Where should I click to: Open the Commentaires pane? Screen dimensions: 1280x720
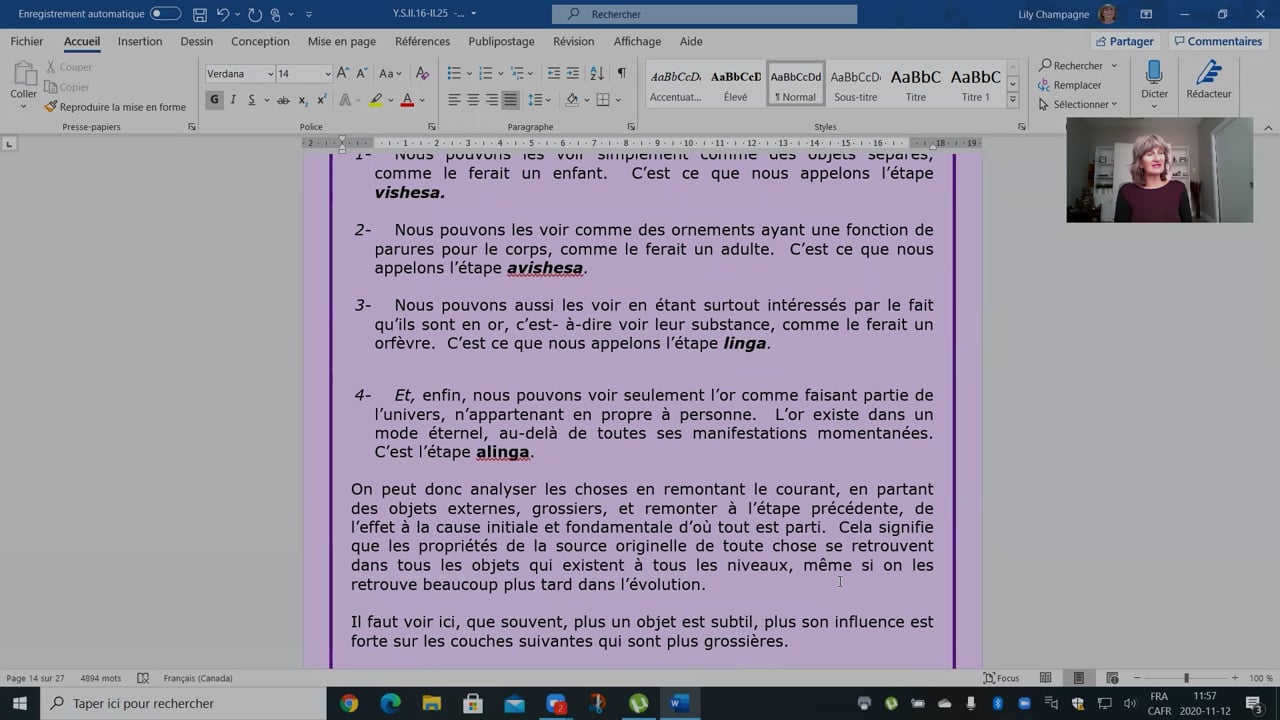[1218, 41]
